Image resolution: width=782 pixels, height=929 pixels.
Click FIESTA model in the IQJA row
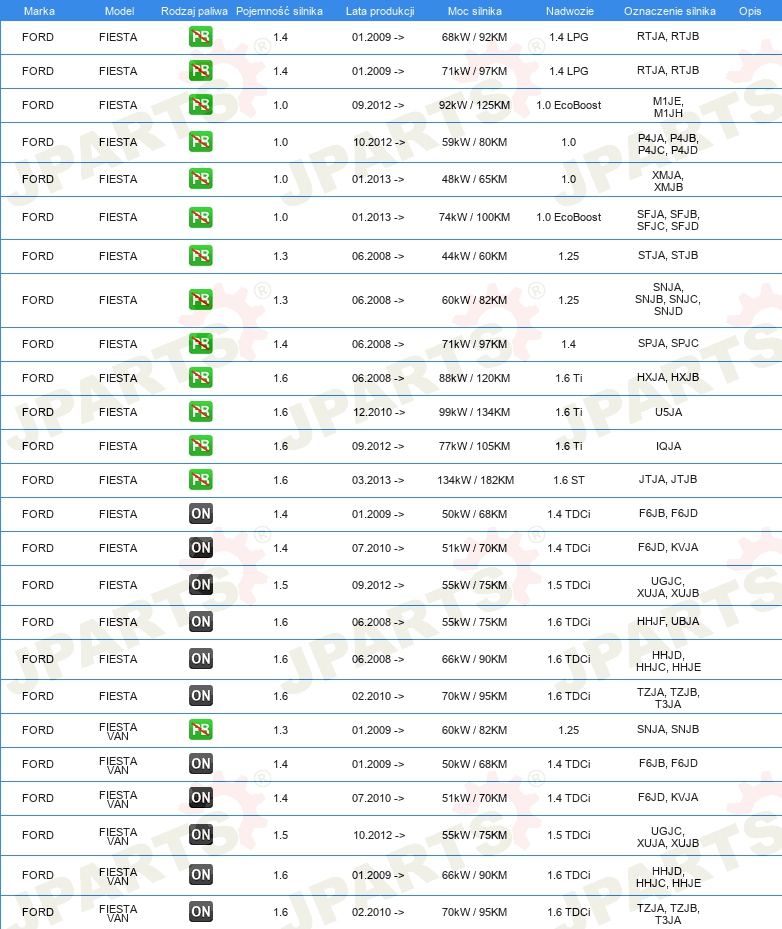click(118, 446)
